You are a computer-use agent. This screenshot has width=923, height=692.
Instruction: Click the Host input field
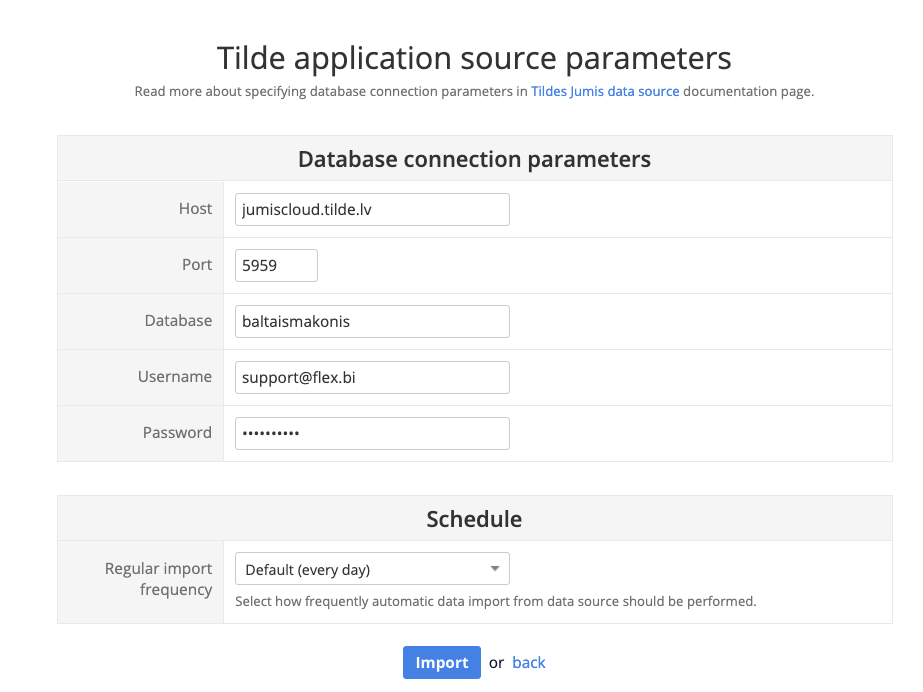coord(371,209)
